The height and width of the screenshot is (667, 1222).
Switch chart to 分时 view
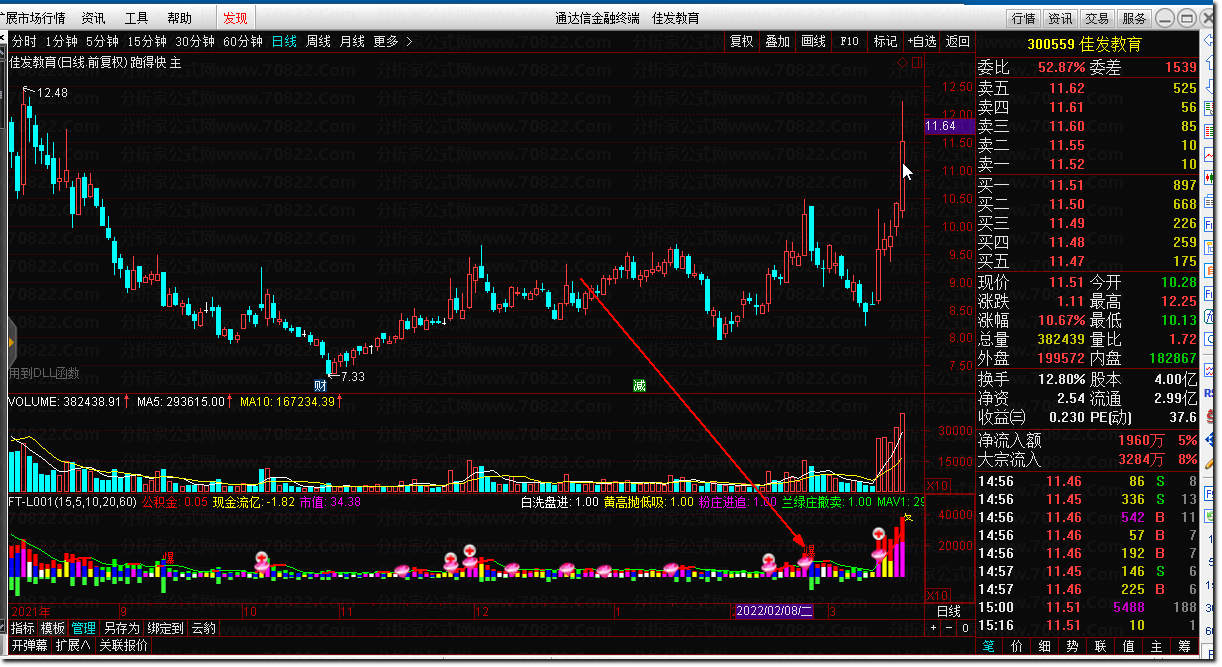point(24,41)
